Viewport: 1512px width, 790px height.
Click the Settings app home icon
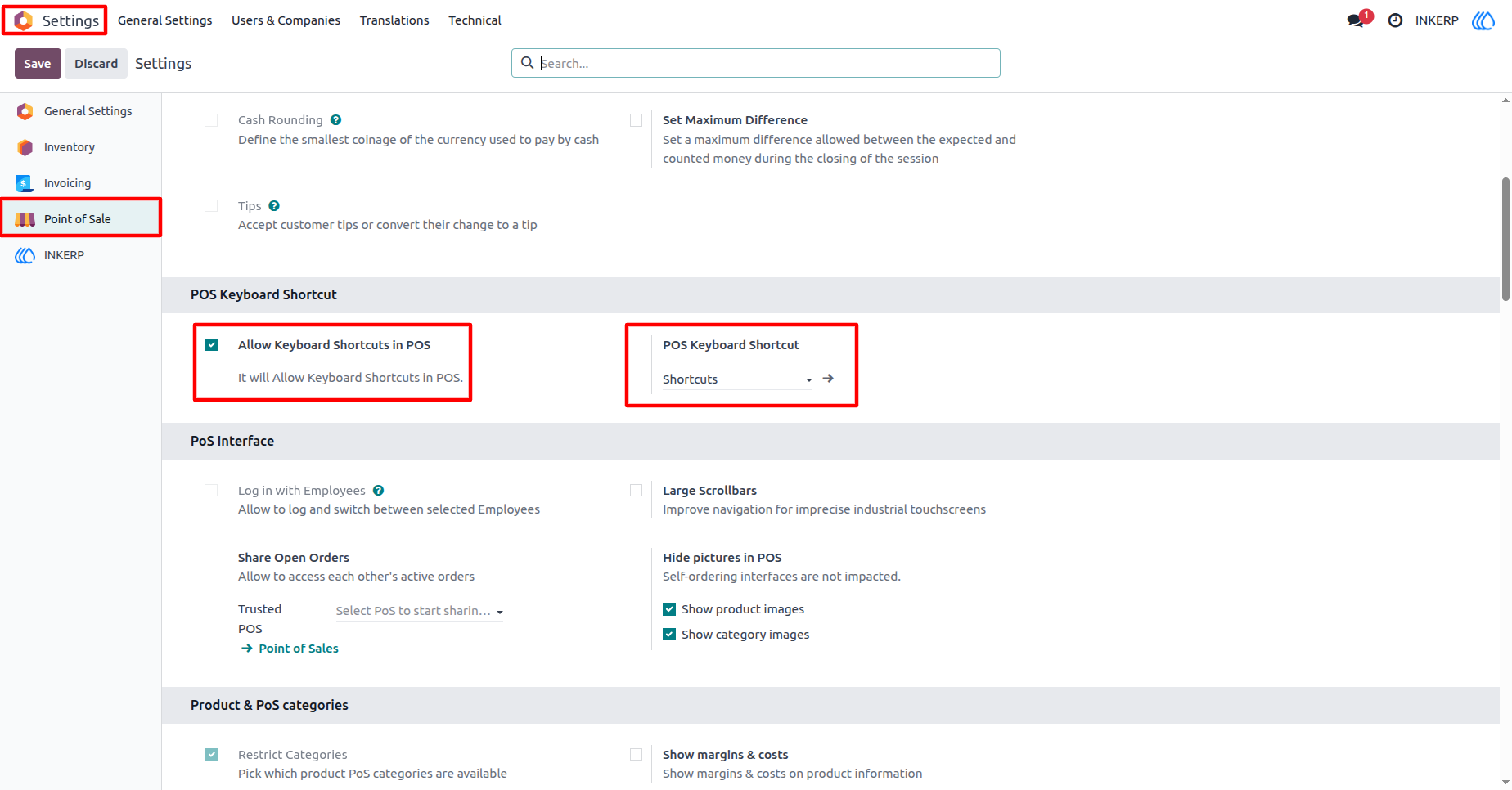24,20
